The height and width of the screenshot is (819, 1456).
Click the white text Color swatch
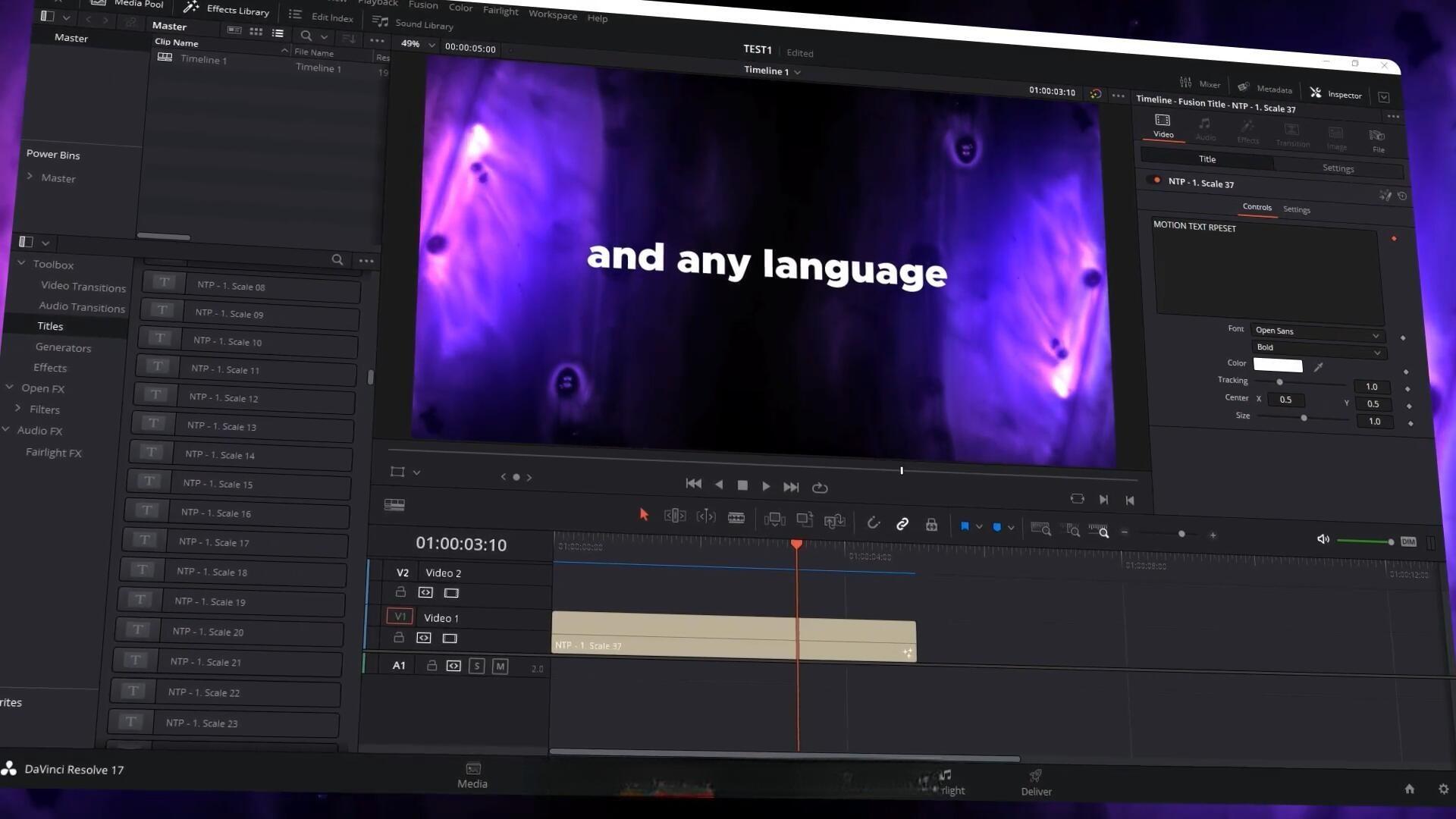click(x=1278, y=366)
